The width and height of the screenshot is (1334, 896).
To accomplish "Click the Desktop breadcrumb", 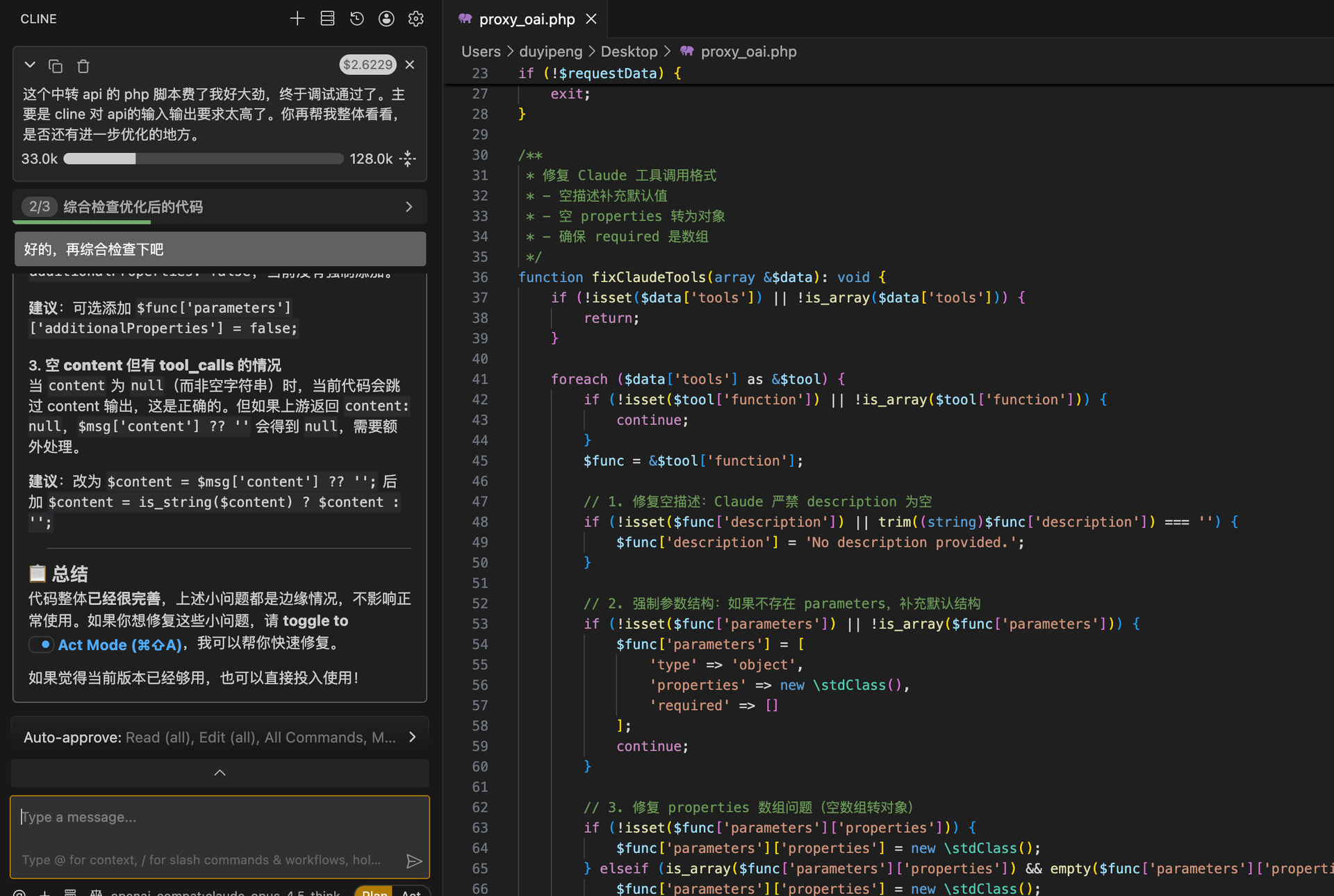I will pos(629,51).
